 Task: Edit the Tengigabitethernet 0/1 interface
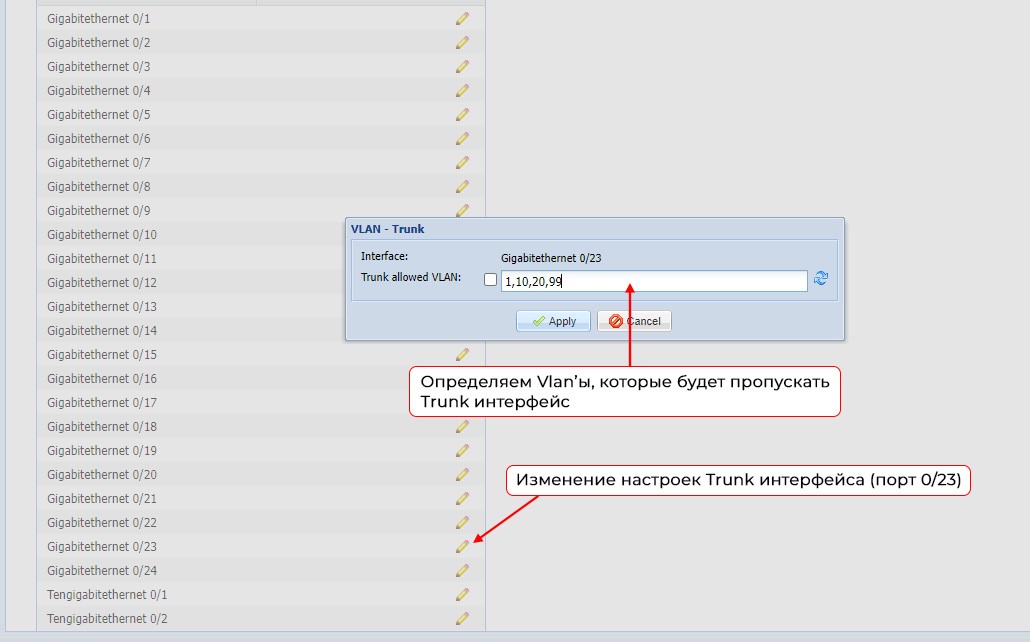pos(461,594)
